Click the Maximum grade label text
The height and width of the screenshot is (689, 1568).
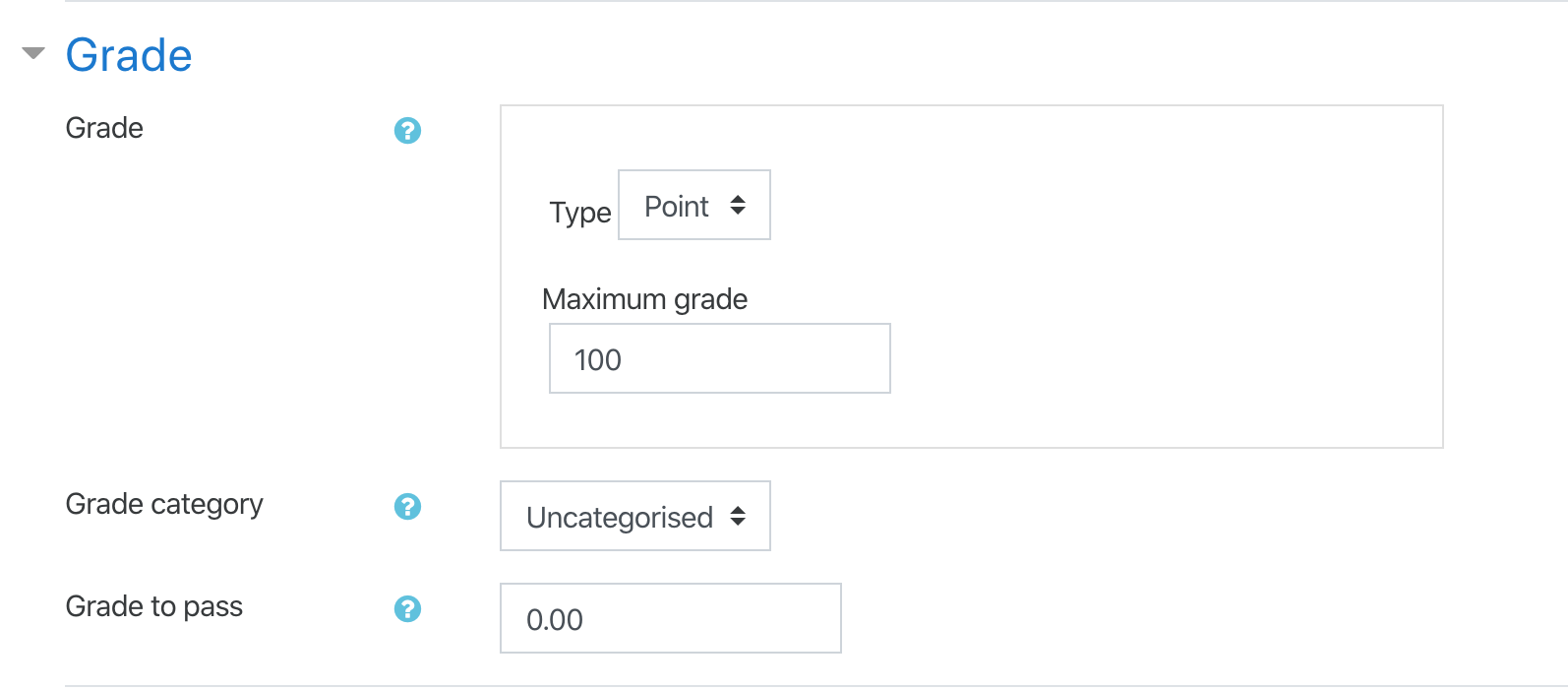tap(645, 299)
